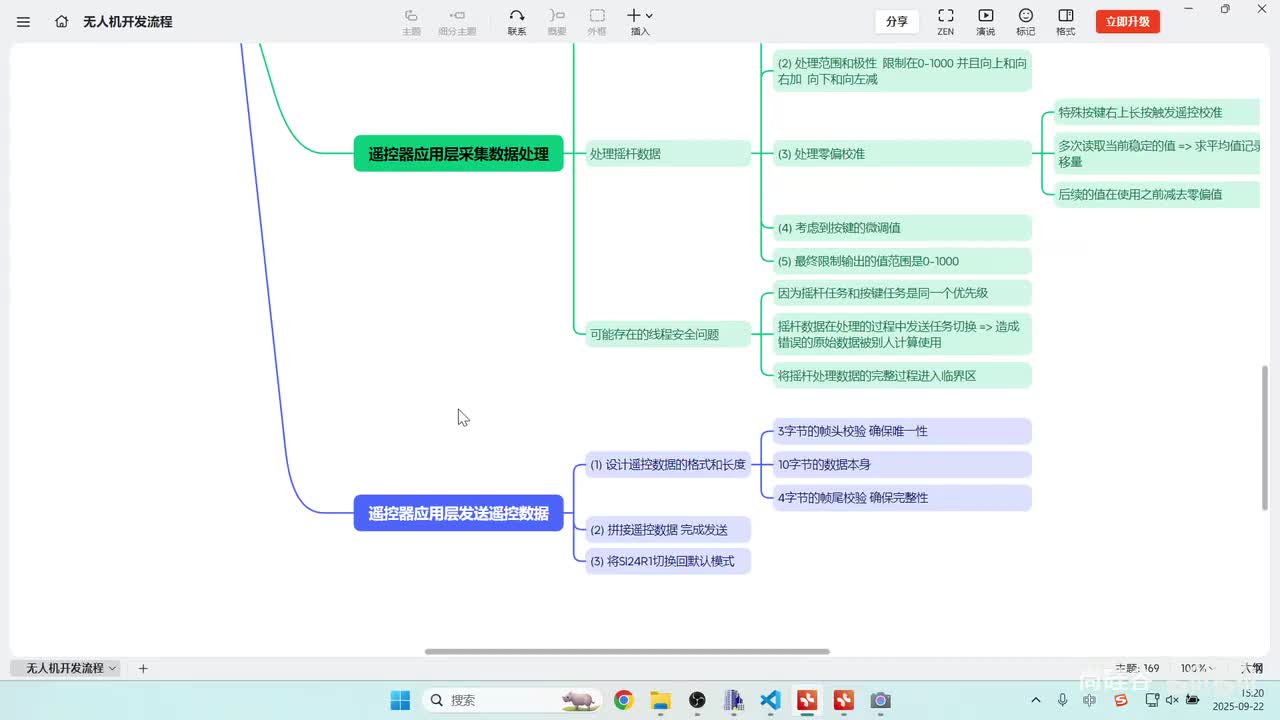Open Visual Studio Code from the taskbar

[770, 700]
